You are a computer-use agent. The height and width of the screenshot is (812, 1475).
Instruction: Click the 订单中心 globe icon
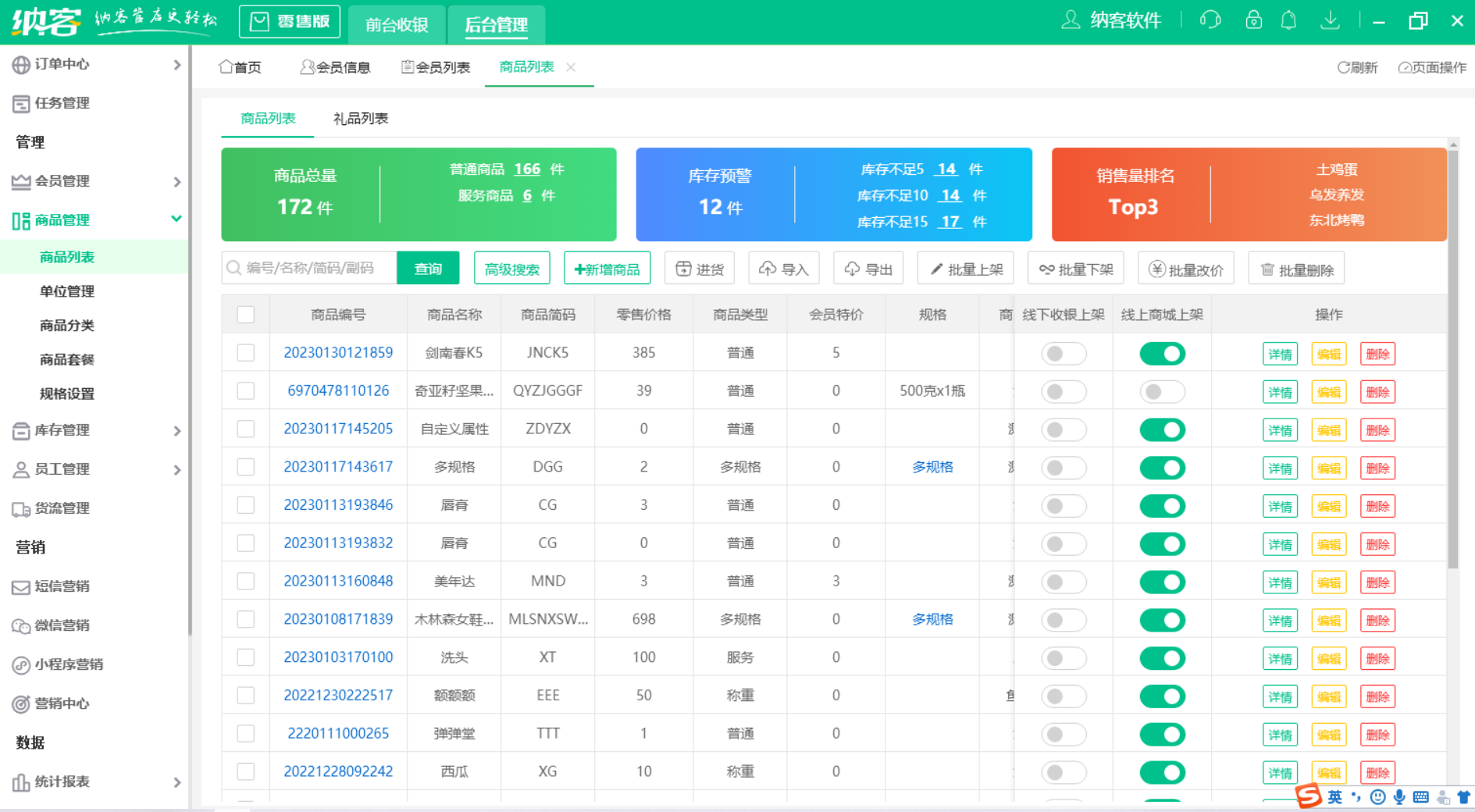click(21, 65)
